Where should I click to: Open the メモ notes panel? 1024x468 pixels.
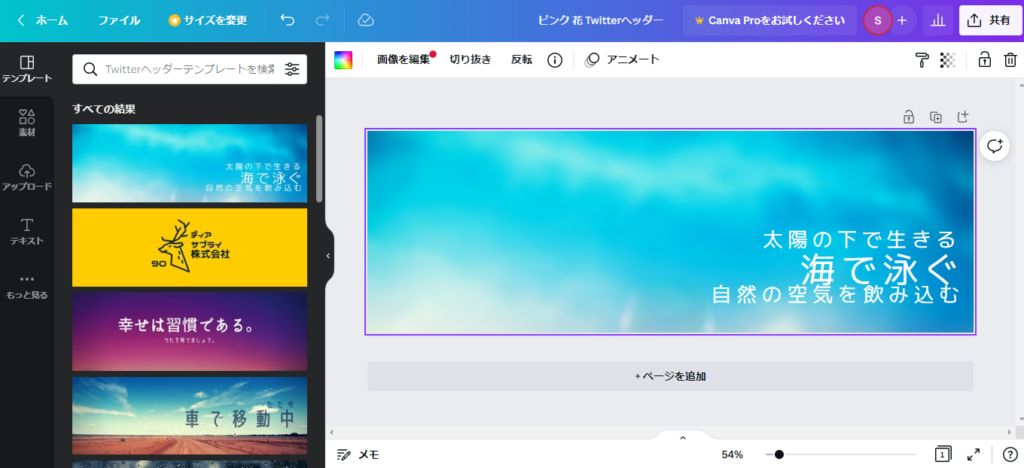(358, 455)
